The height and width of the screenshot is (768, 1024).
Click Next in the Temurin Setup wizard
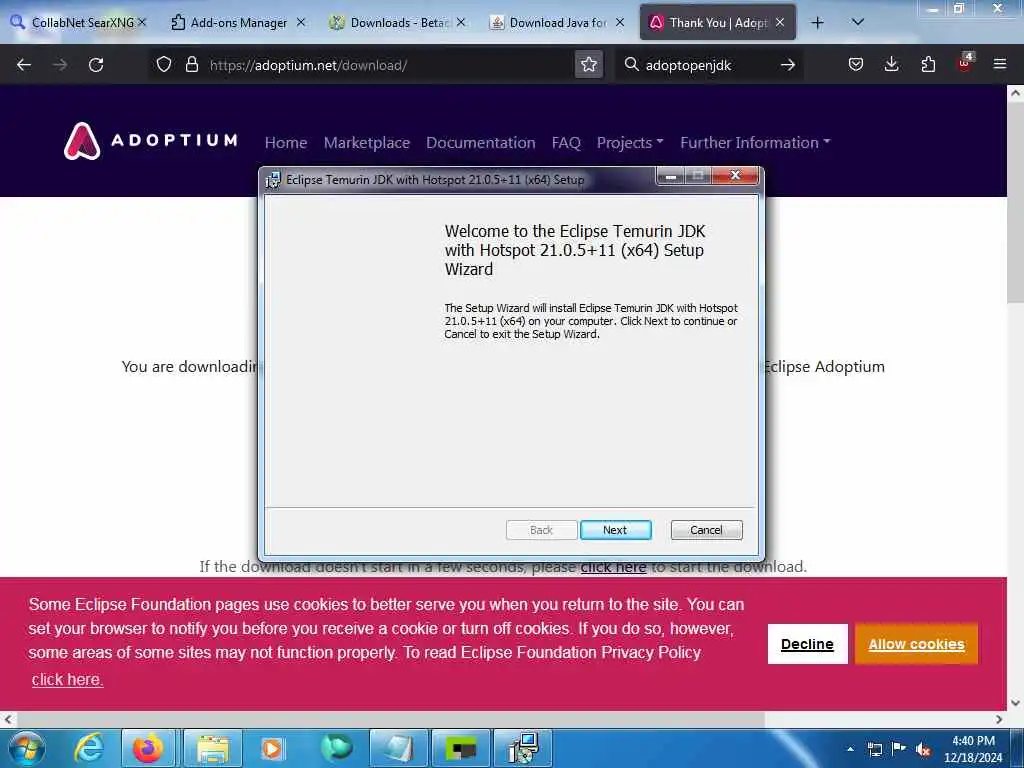(615, 530)
